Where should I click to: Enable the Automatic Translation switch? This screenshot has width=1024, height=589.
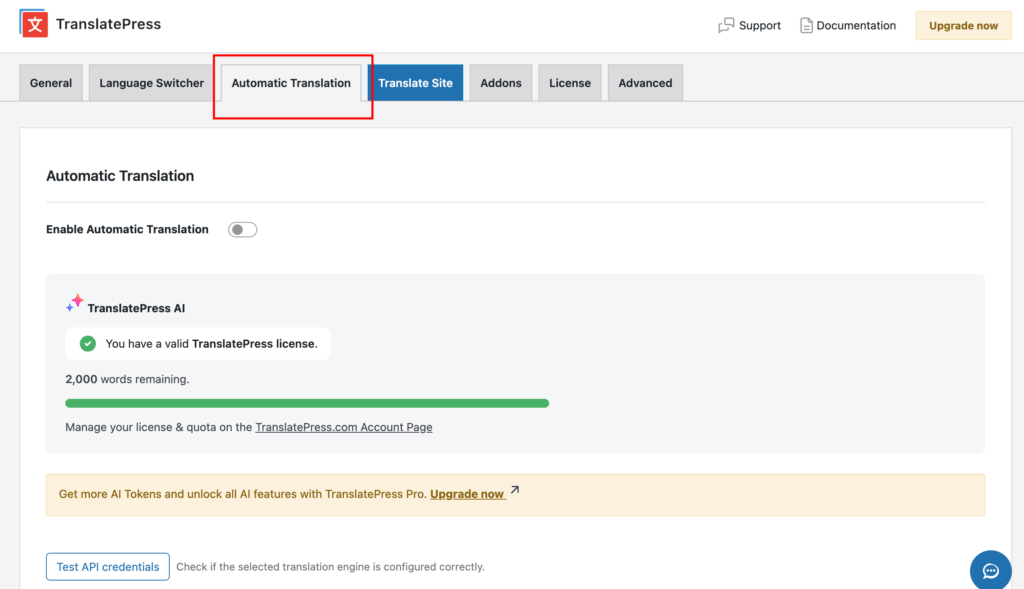click(x=242, y=229)
